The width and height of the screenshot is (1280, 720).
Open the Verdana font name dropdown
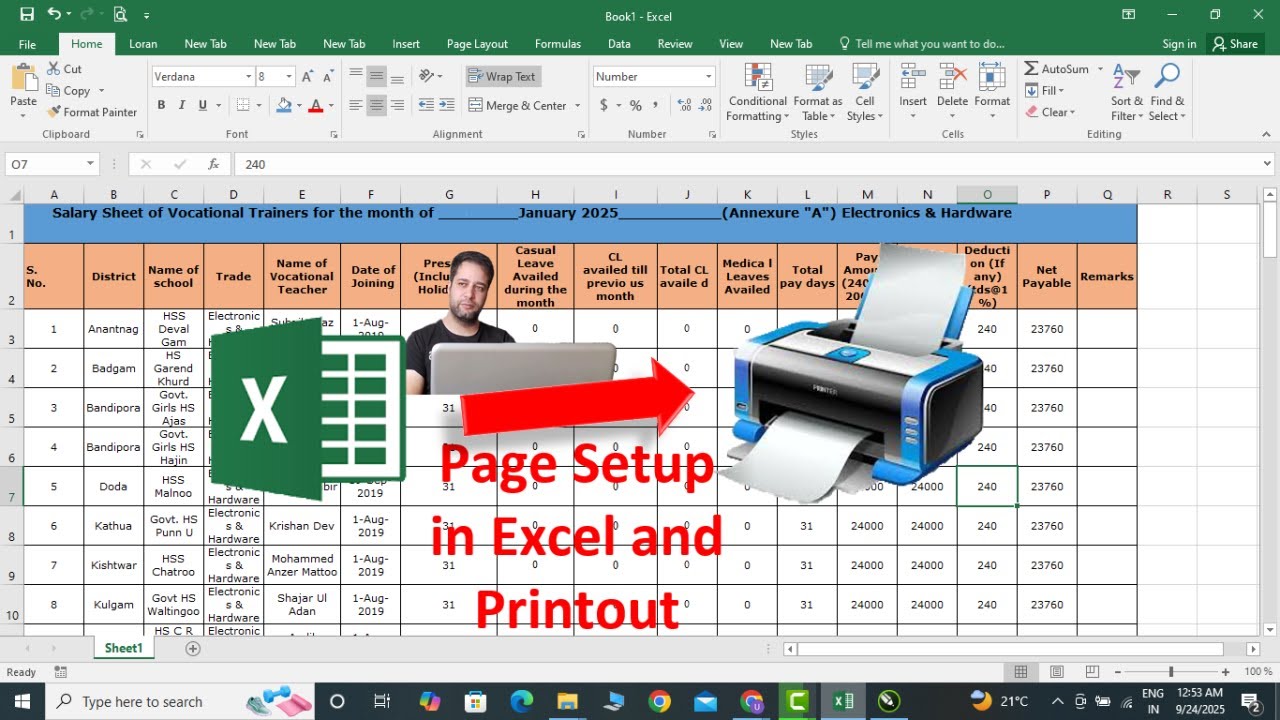(249, 77)
